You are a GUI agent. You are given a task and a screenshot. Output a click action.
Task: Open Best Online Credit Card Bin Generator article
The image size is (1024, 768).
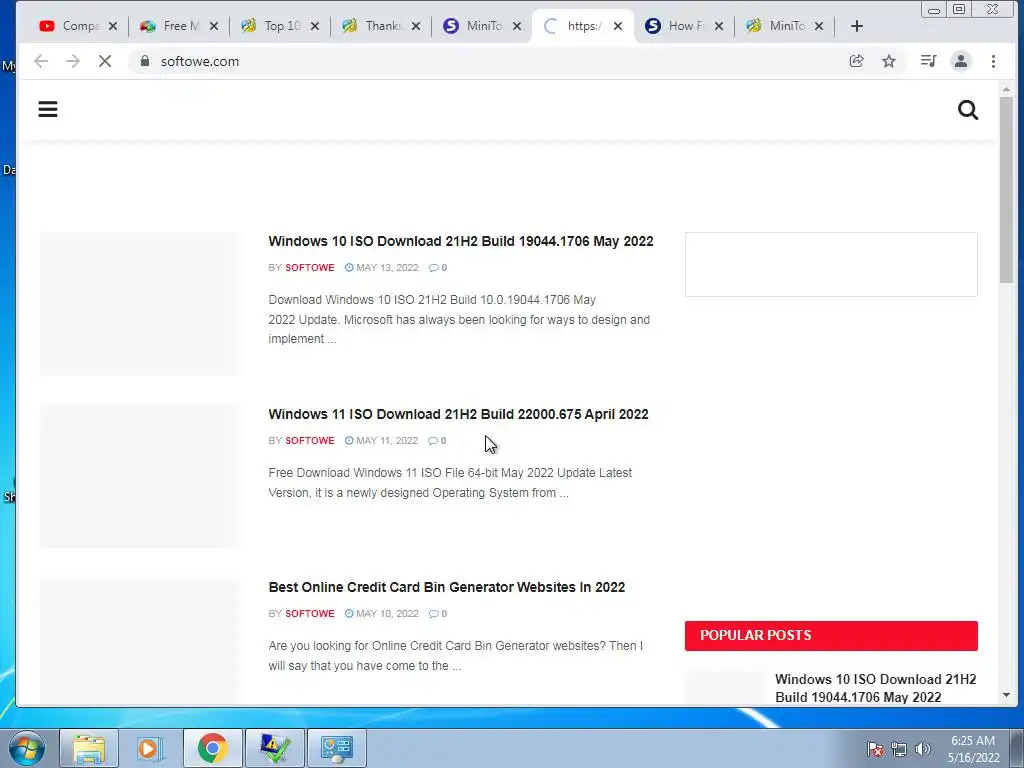tap(447, 587)
